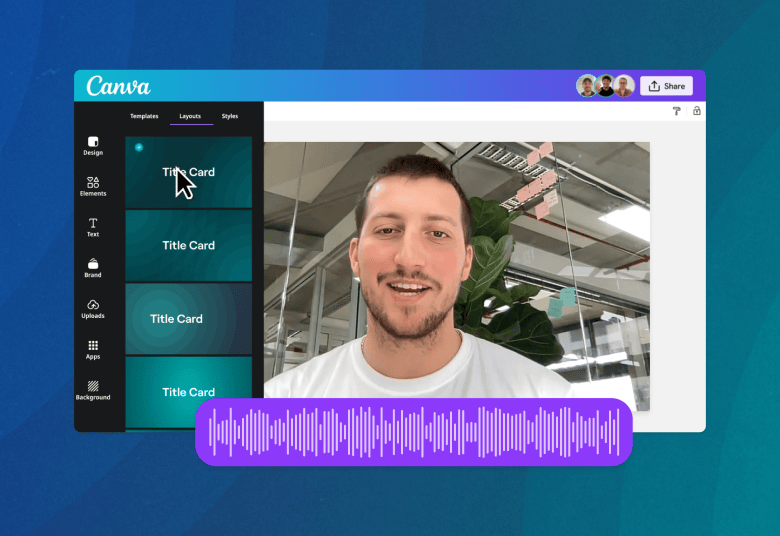Click the Canva logo
The image size is (780, 536).
point(118,86)
